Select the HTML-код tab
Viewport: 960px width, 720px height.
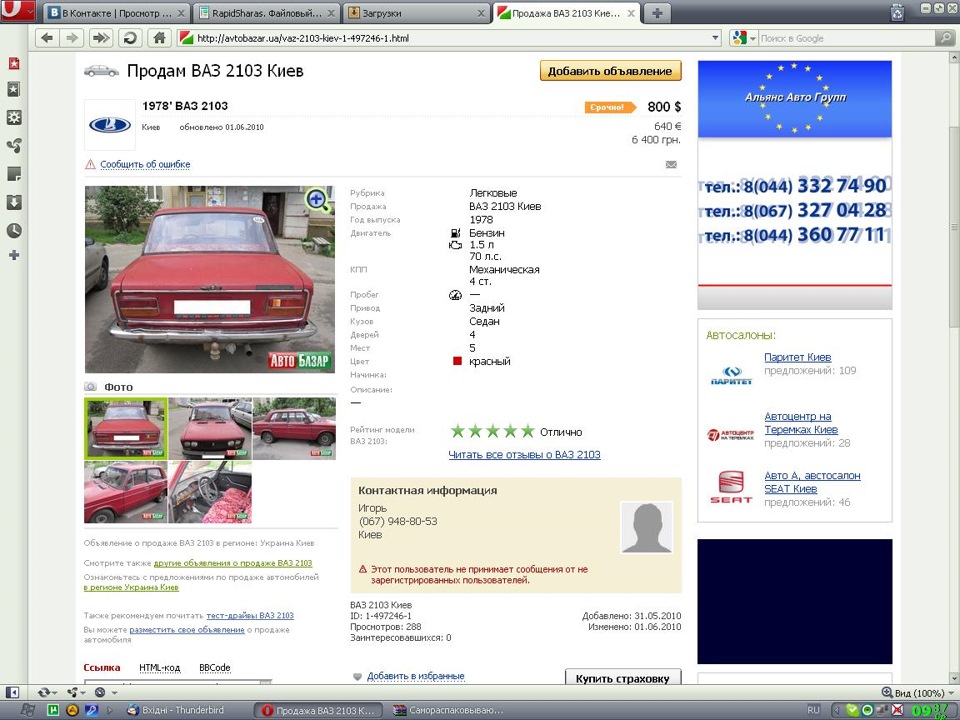[160, 667]
